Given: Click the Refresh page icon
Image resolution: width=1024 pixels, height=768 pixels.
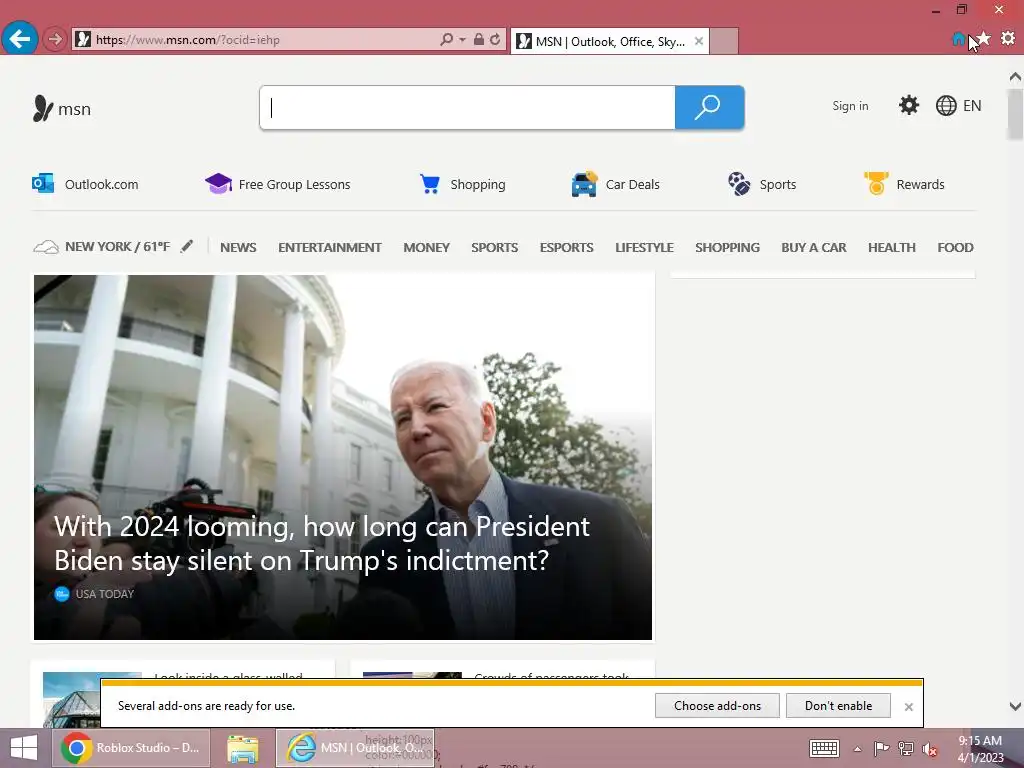Looking at the screenshot, I should [x=495, y=40].
